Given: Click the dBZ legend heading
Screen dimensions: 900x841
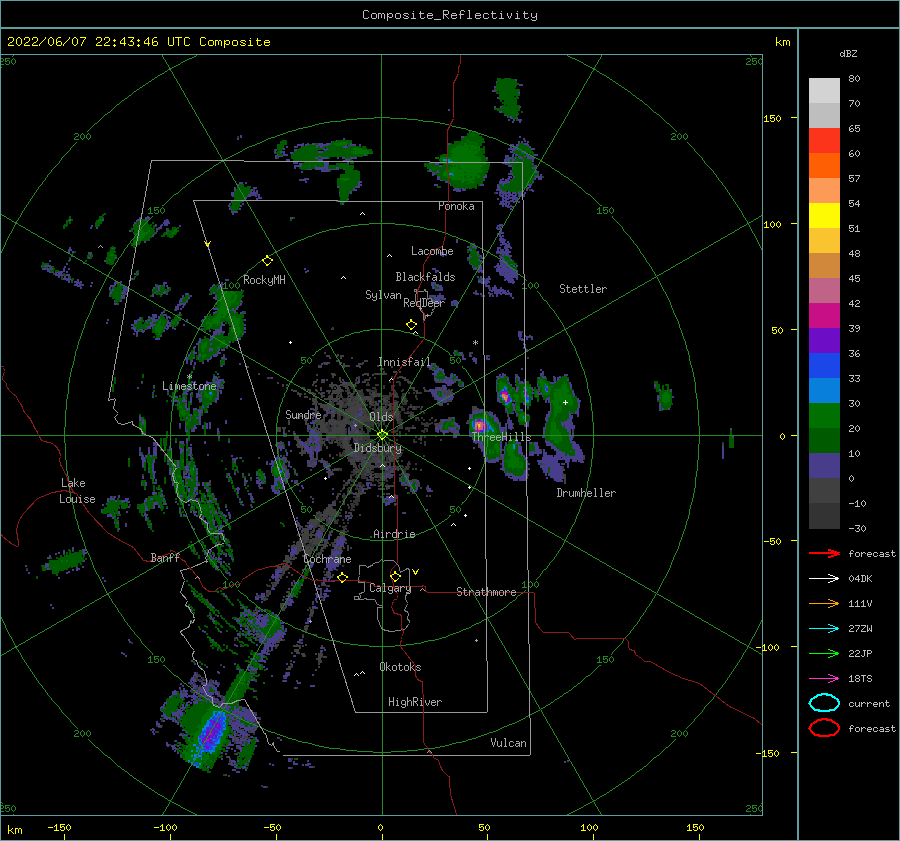Looking at the screenshot, I should pyautogui.click(x=848, y=53).
